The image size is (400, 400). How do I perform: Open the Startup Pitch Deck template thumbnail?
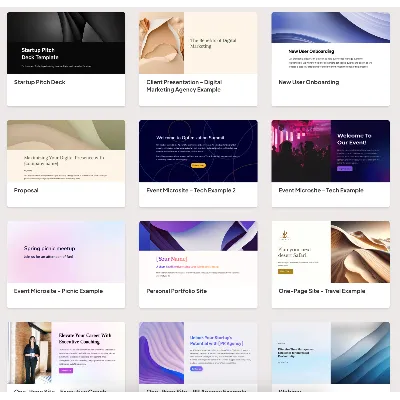(66, 43)
